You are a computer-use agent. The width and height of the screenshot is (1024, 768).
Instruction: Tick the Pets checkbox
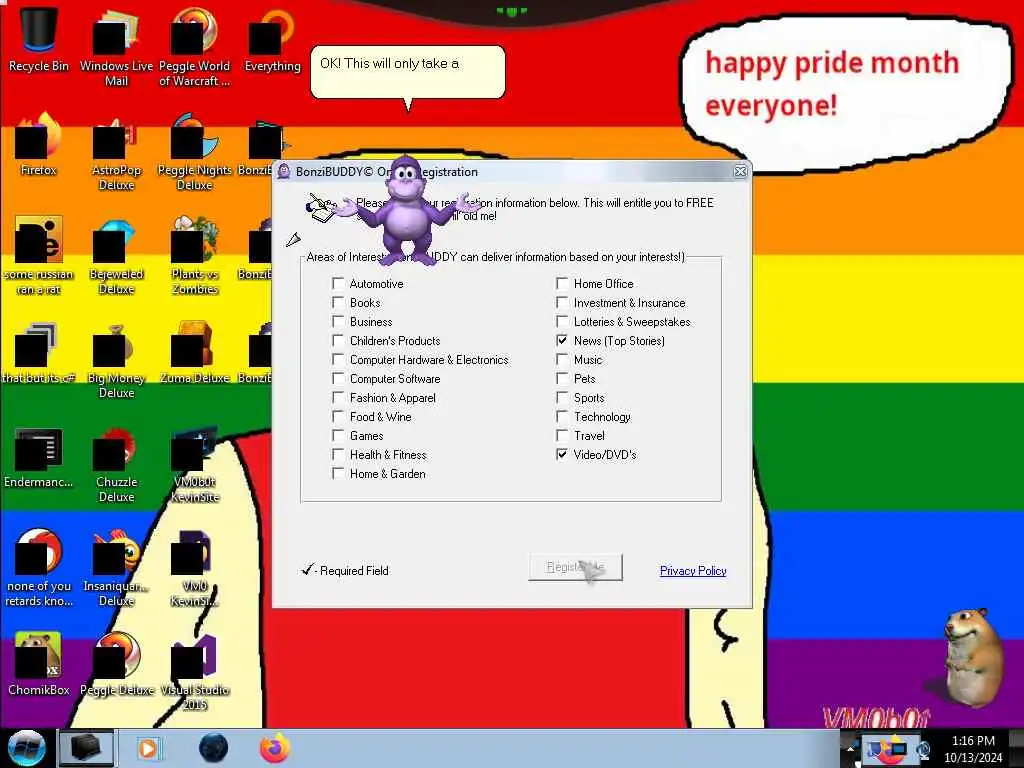pos(562,378)
